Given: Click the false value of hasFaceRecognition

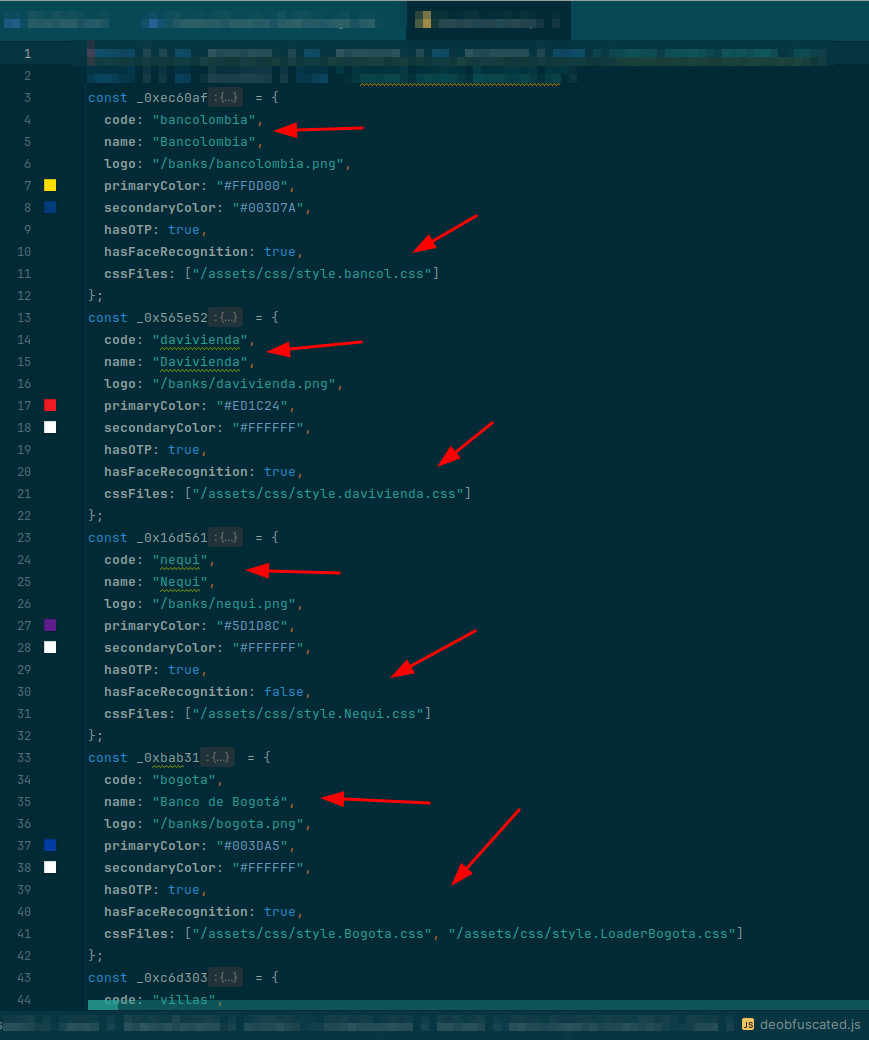Looking at the screenshot, I should [x=284, y=692].
